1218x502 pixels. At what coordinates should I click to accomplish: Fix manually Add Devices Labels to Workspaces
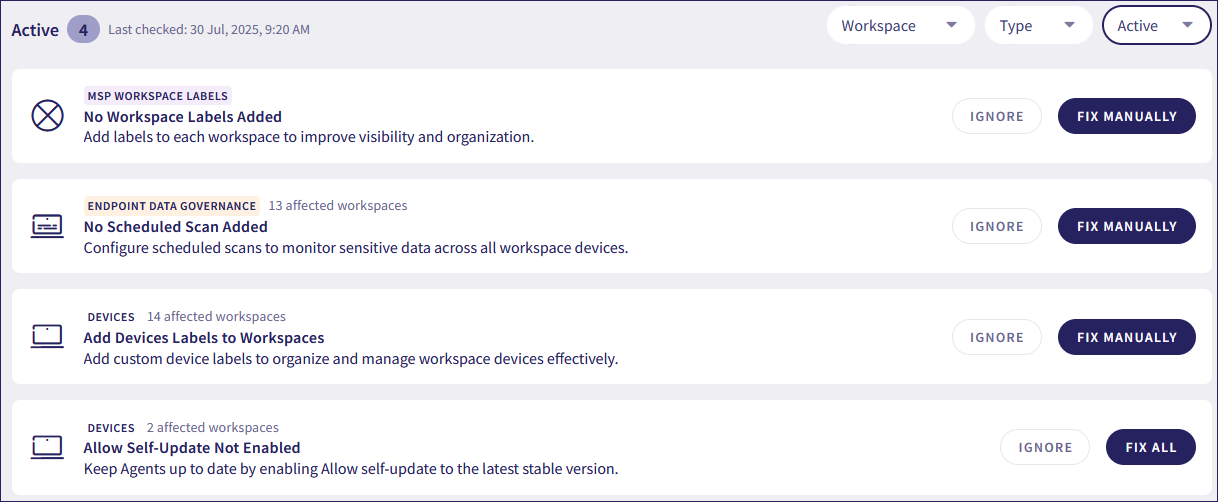tap(1126, 337)
